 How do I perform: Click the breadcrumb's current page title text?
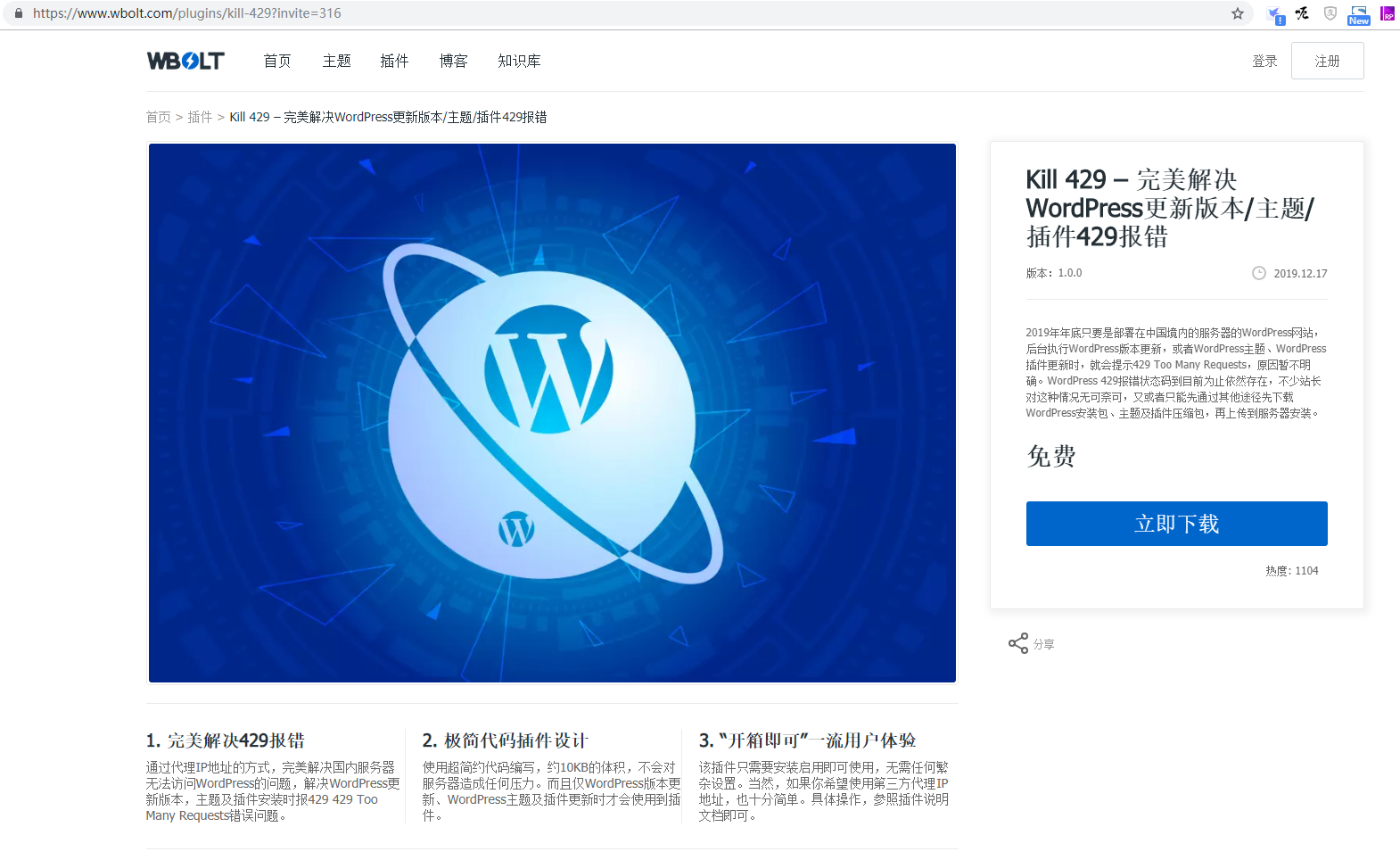388,117
